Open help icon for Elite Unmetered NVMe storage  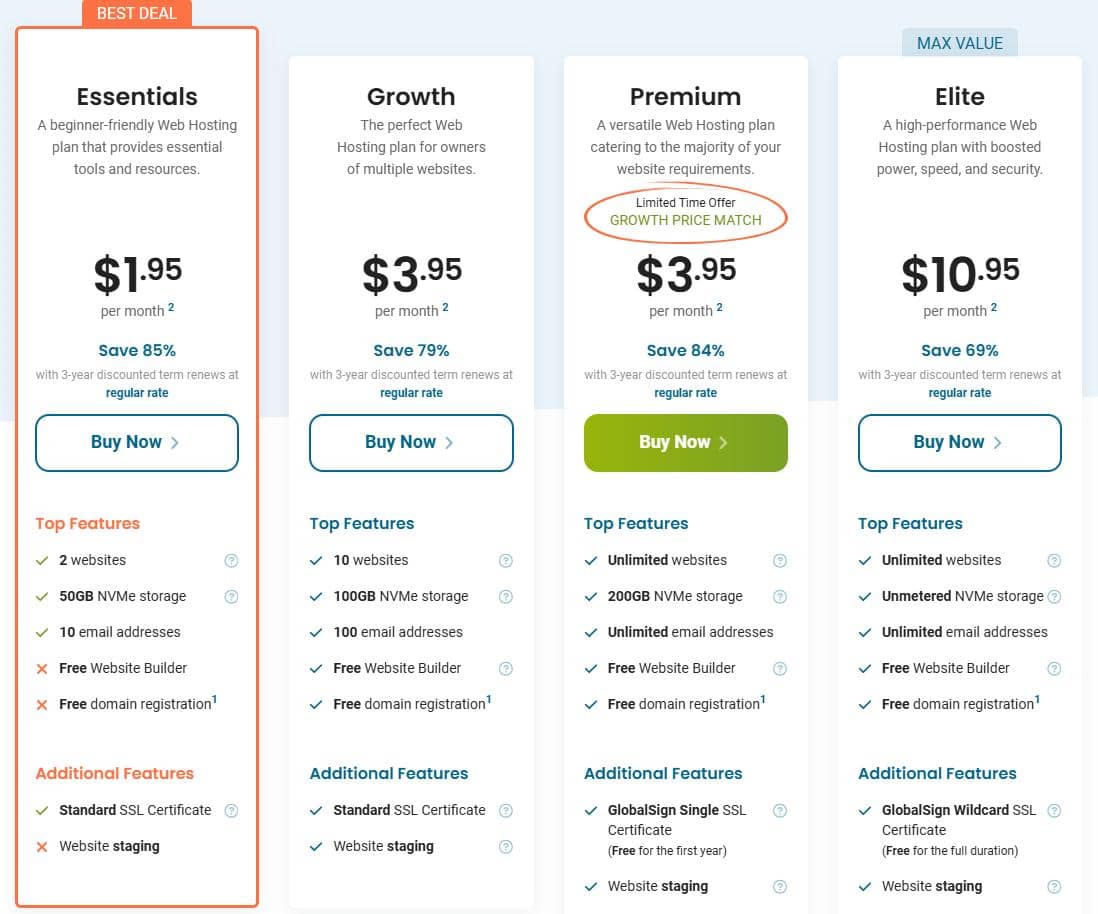tap(1054, 596)
